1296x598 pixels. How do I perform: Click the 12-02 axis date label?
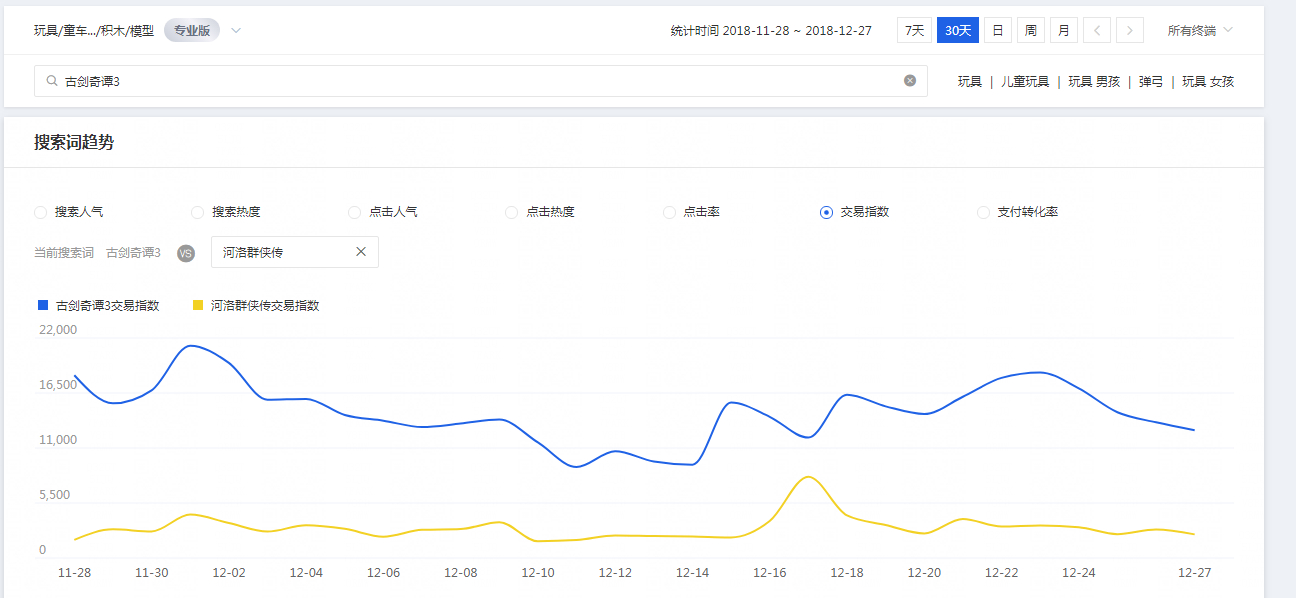point(229,573)
